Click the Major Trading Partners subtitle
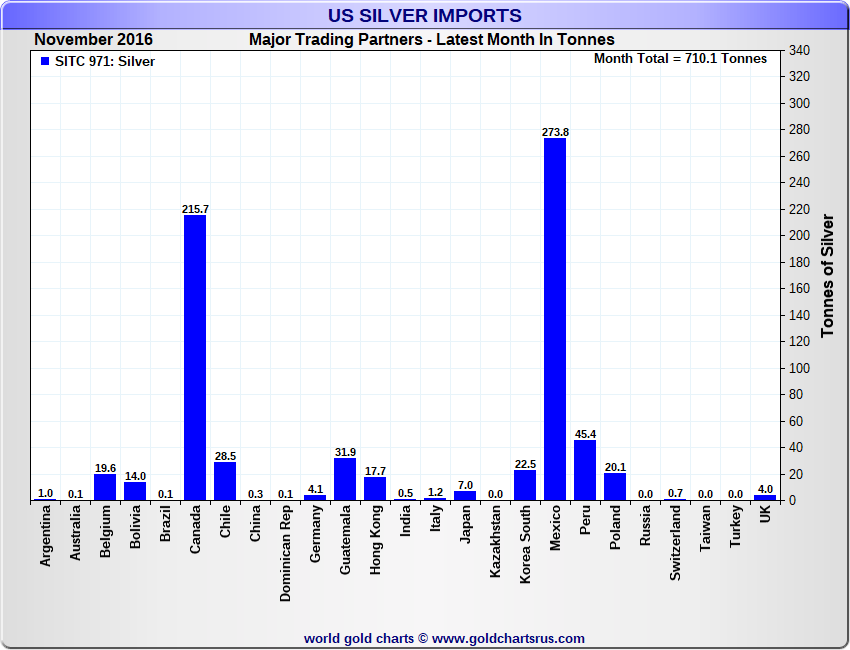The height and width of the screenshot is (650, 850). [431, 40]
